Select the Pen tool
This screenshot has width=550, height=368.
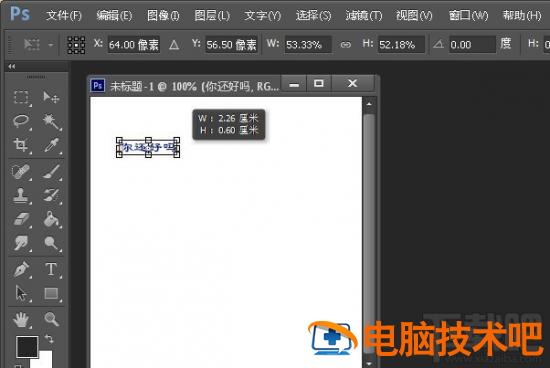[x=21, y=270]
